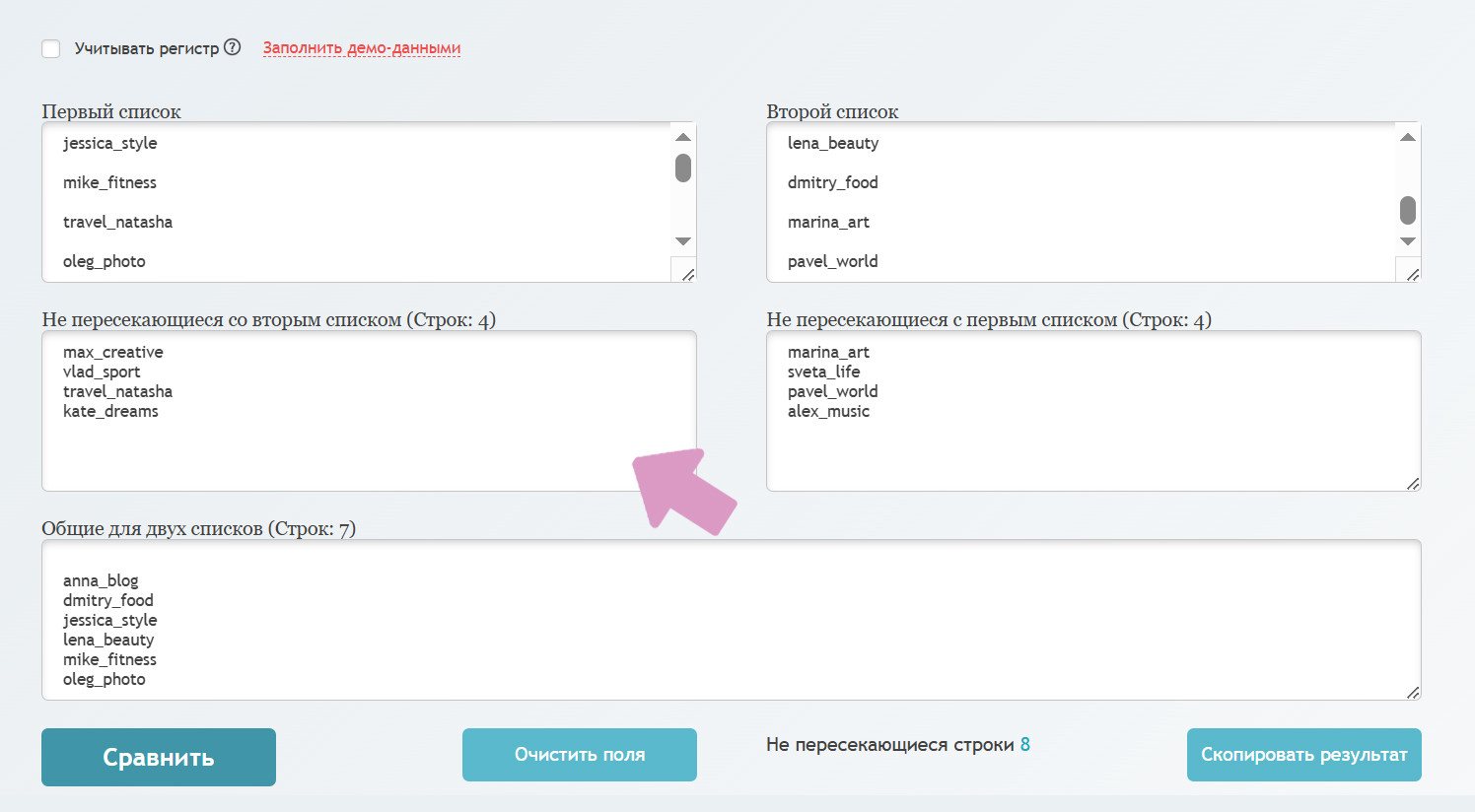Click the Общие для двух списков heading

tap(199, 528)
